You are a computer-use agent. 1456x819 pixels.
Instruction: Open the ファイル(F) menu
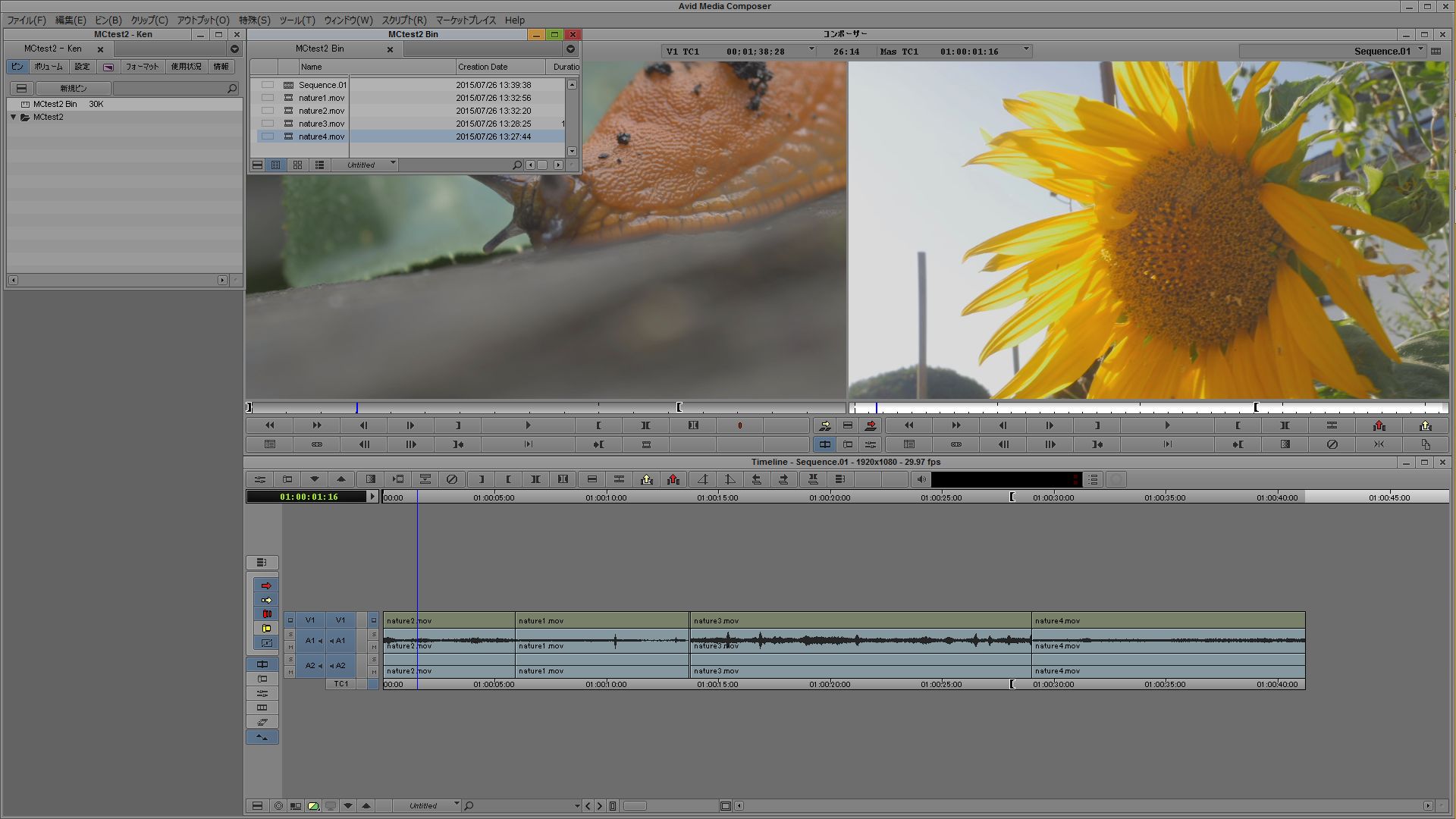(x=27, y=20)
